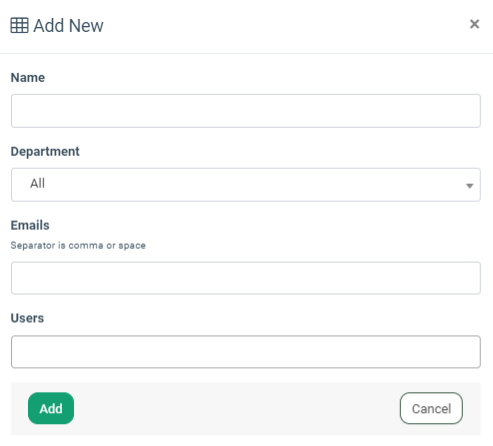Screen dimensions: 493x446
Task: Click the Department field label
Action: click(45, 151)
